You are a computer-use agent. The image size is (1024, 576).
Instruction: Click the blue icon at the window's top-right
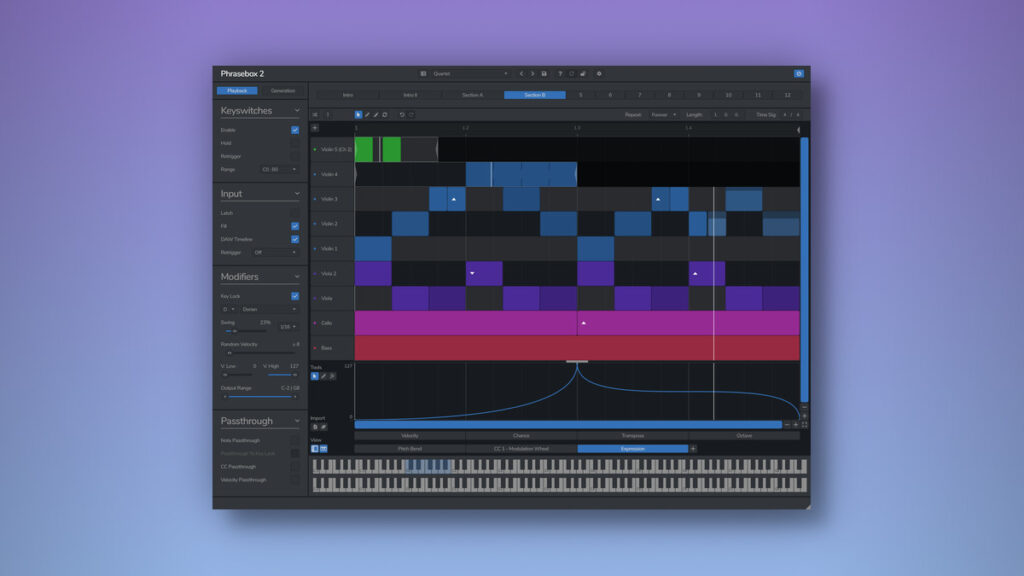click(798, 73)
